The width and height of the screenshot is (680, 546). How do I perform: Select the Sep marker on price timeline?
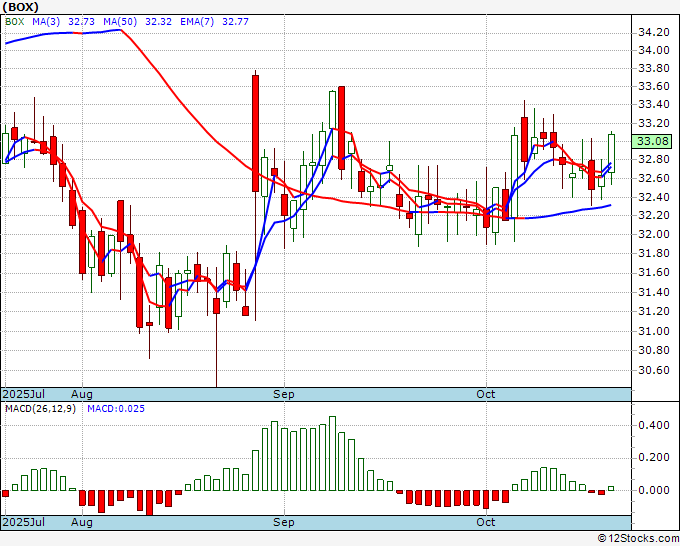[x=284, y=394]
